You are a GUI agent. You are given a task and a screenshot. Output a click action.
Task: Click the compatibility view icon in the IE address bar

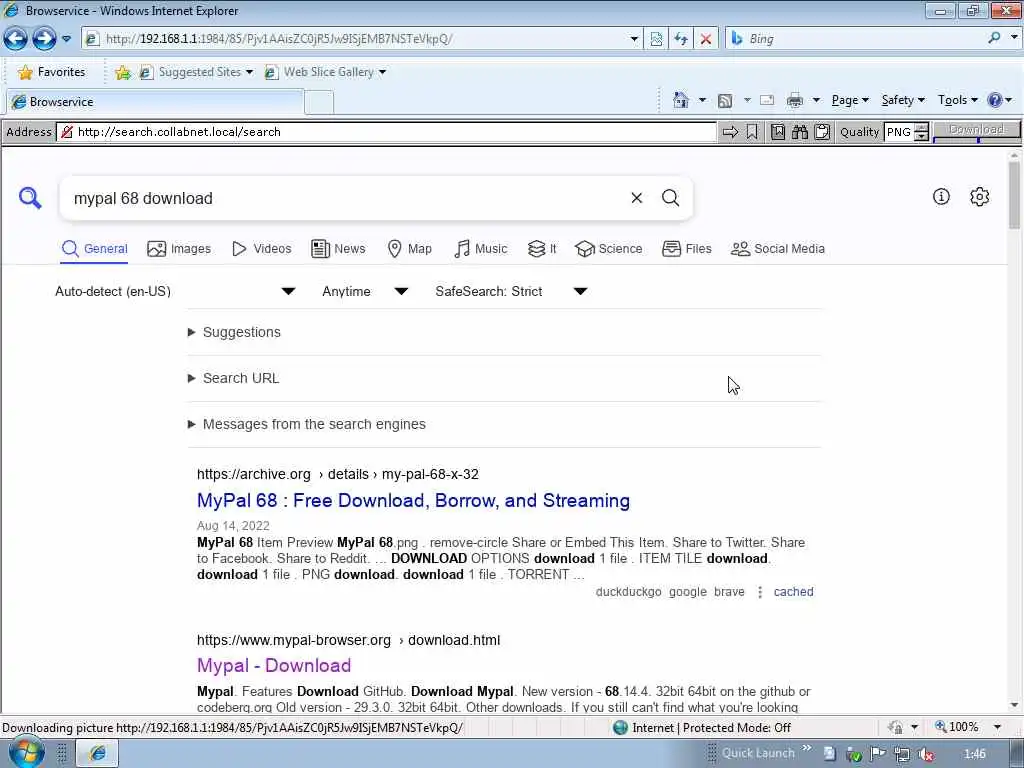click(656, 39)
